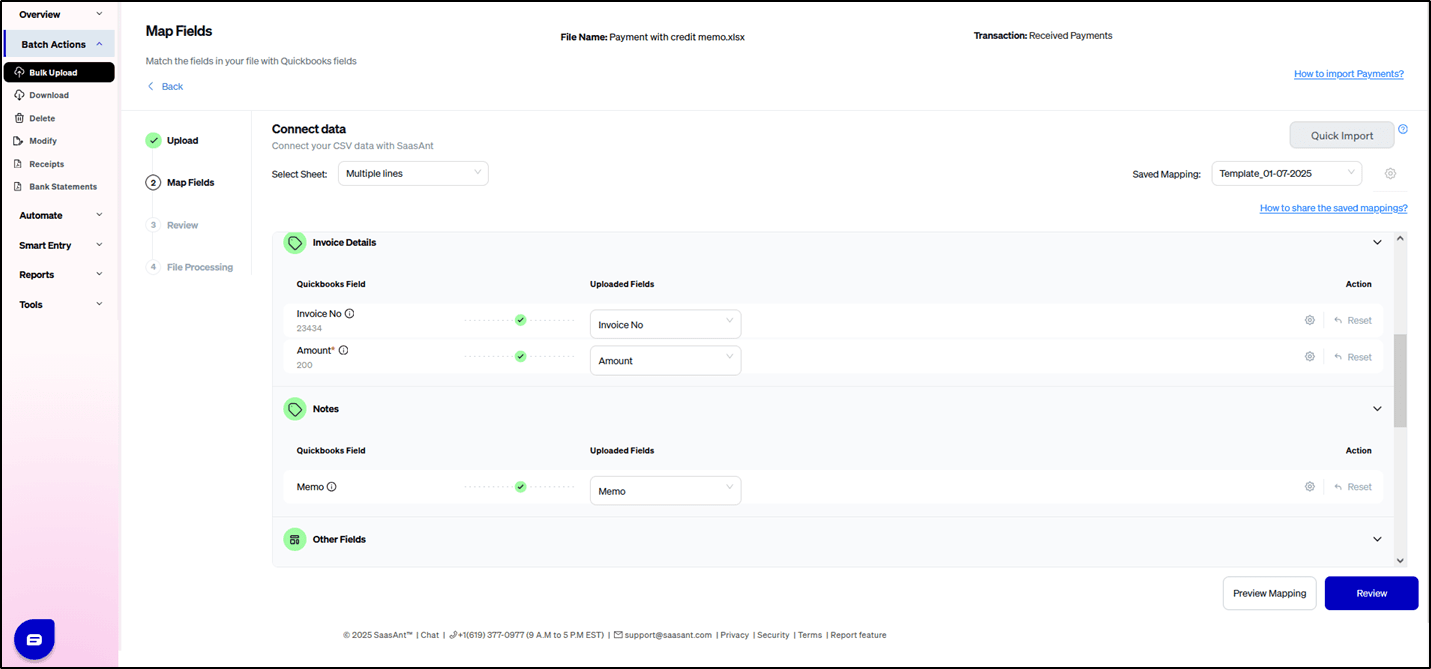Click the Review button
This screenshot has width=1431, height=669.
[1371, 593]
